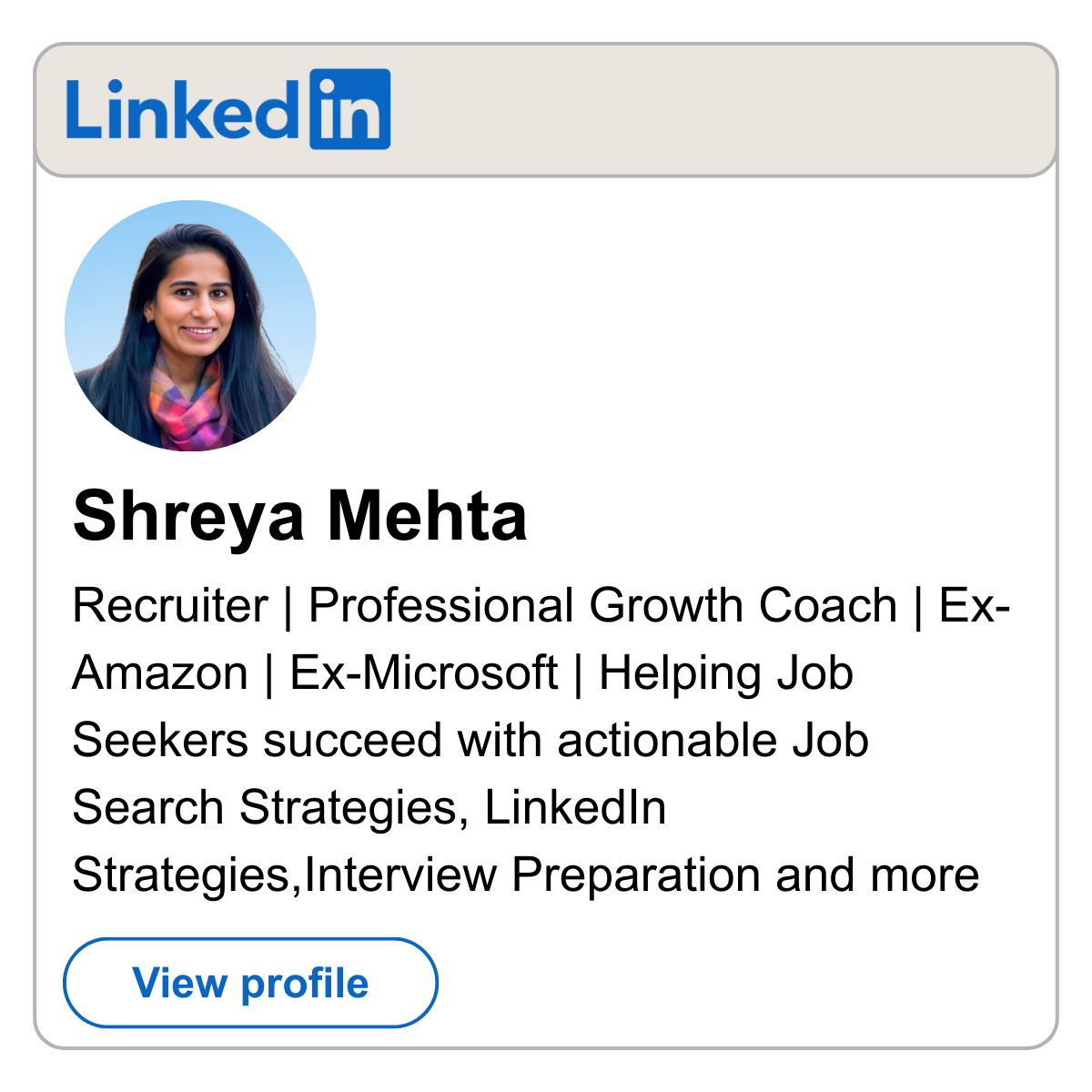The width and height of the screenshot is (1092, 1092).
Task: Click the word "Amazon" in the headline
Action: pos(160,673)
